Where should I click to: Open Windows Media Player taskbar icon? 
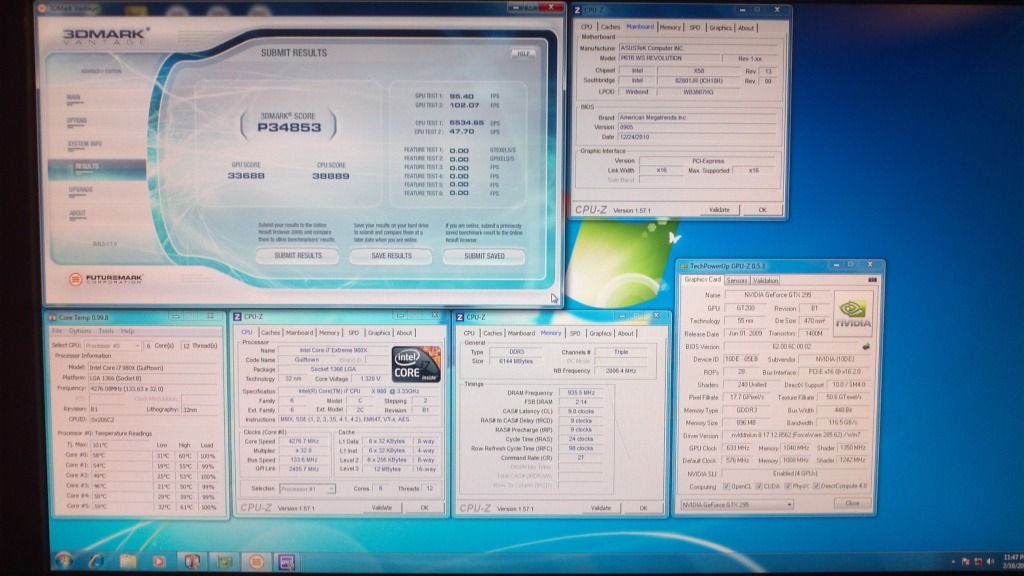159,561
